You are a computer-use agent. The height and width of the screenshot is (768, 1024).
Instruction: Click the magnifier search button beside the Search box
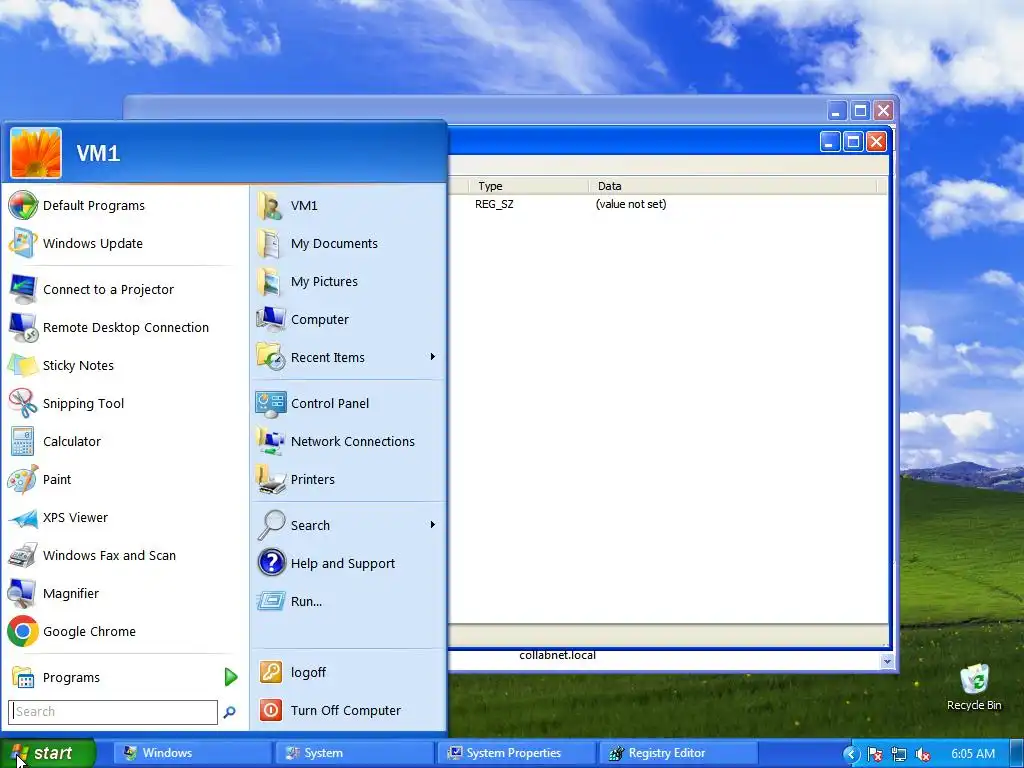229,712
